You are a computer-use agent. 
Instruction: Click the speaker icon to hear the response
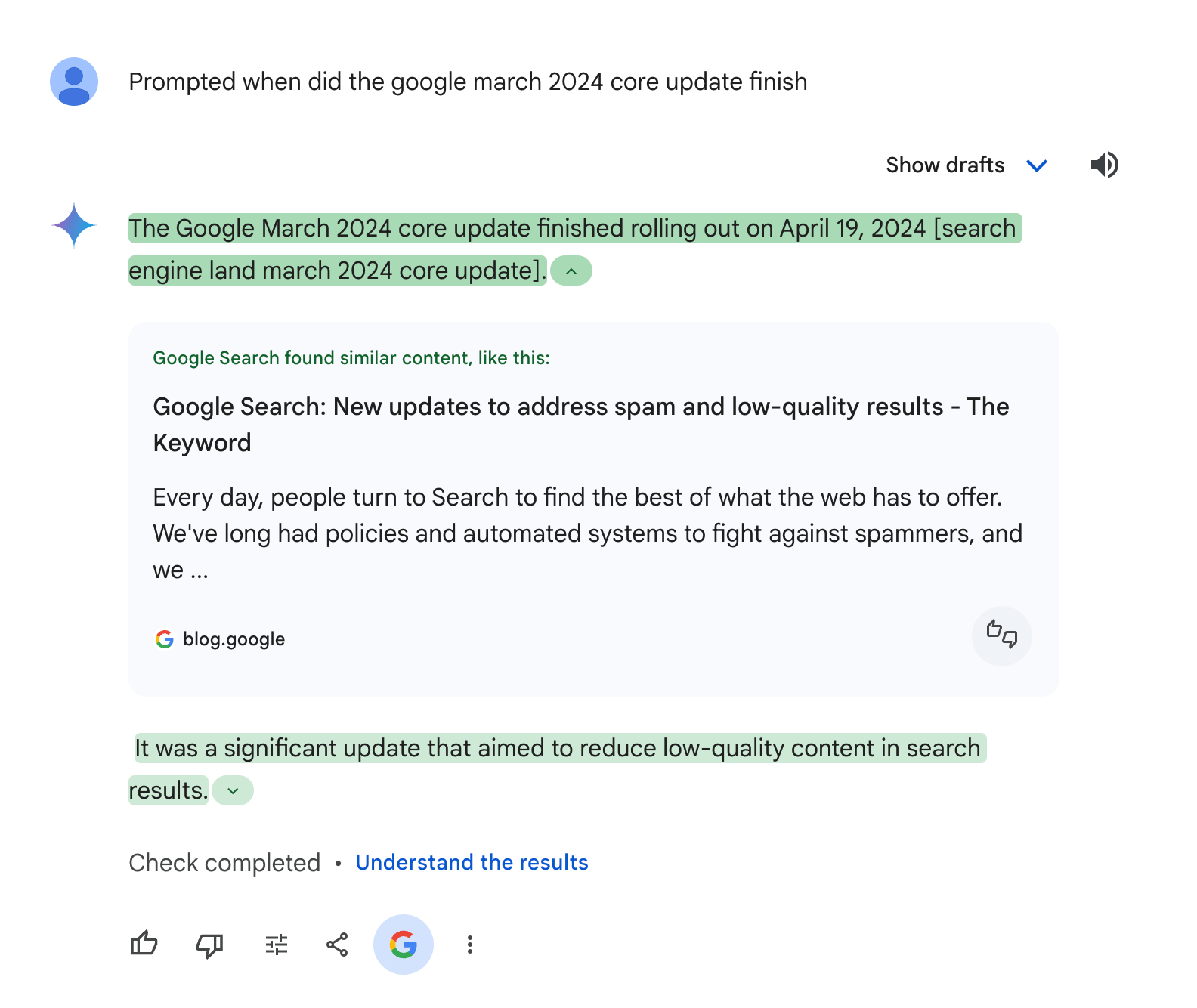[1104, 165]
